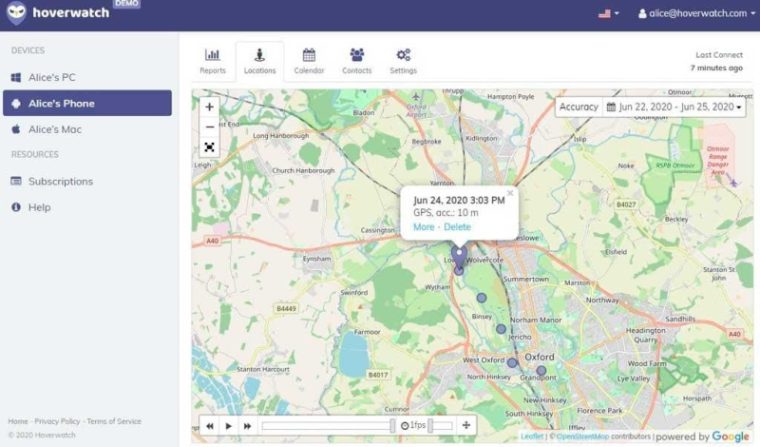
Task: Click the Last Connect status text
Action: click(718, 61)
